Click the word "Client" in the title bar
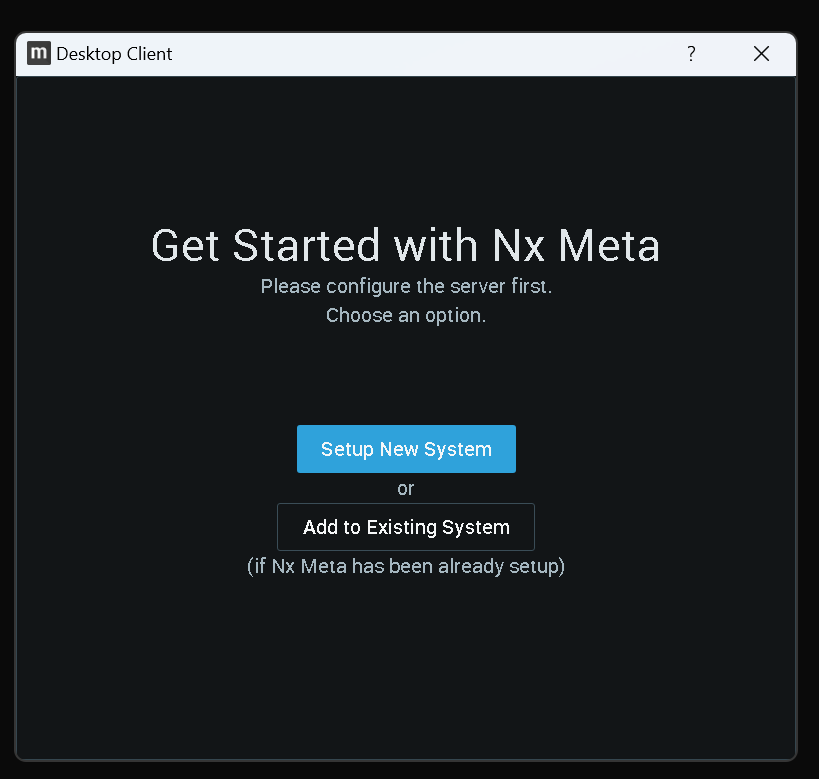 [x=149, y=54]
